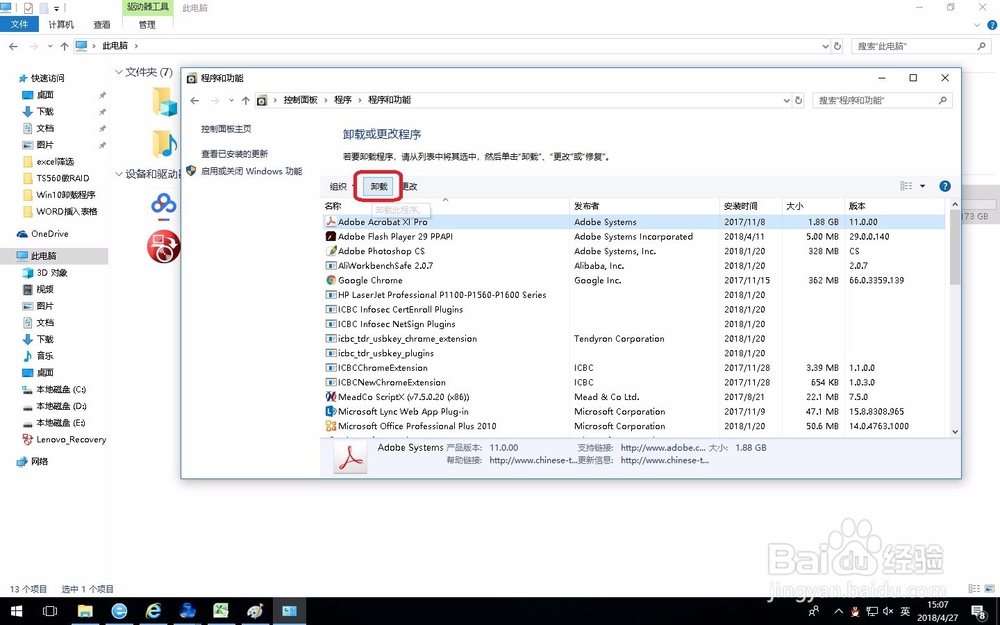This screenshot has width=1000, height=625.
Task: Select the Adobe Acrobat XI Pro row icon
Action: tap(330, 222)
